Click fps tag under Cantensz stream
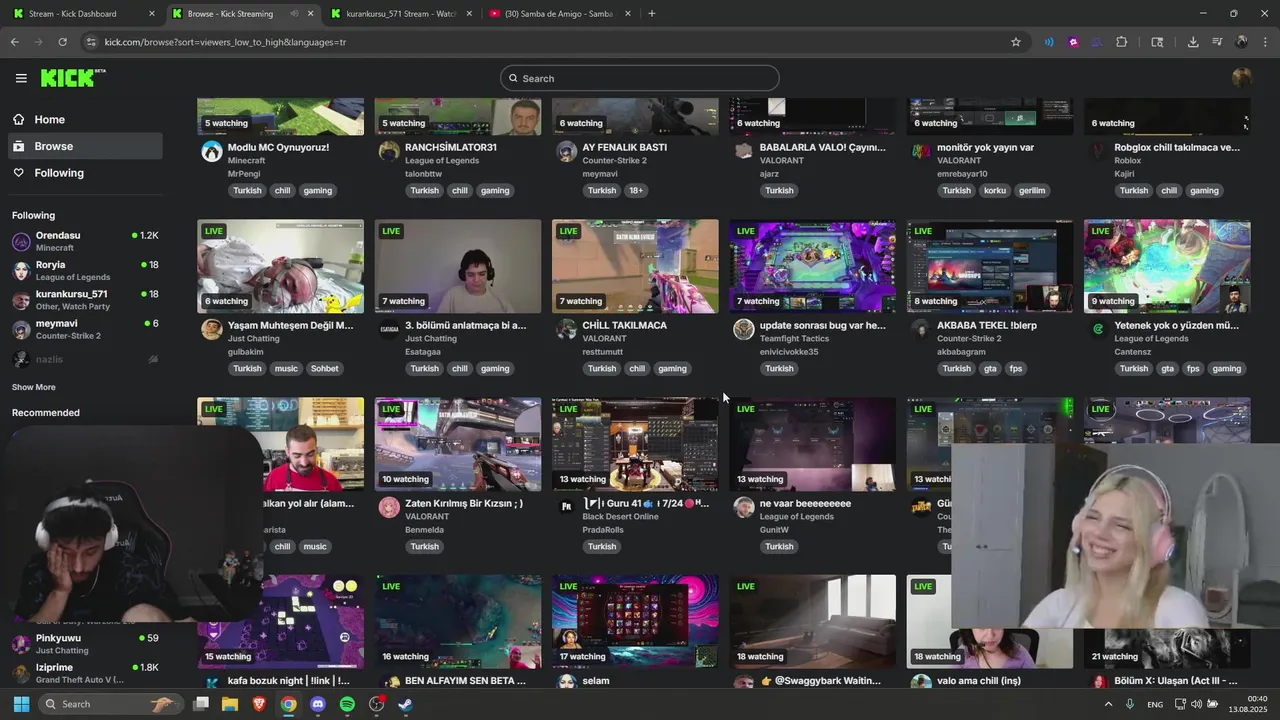 click(x=1193, y=368)
